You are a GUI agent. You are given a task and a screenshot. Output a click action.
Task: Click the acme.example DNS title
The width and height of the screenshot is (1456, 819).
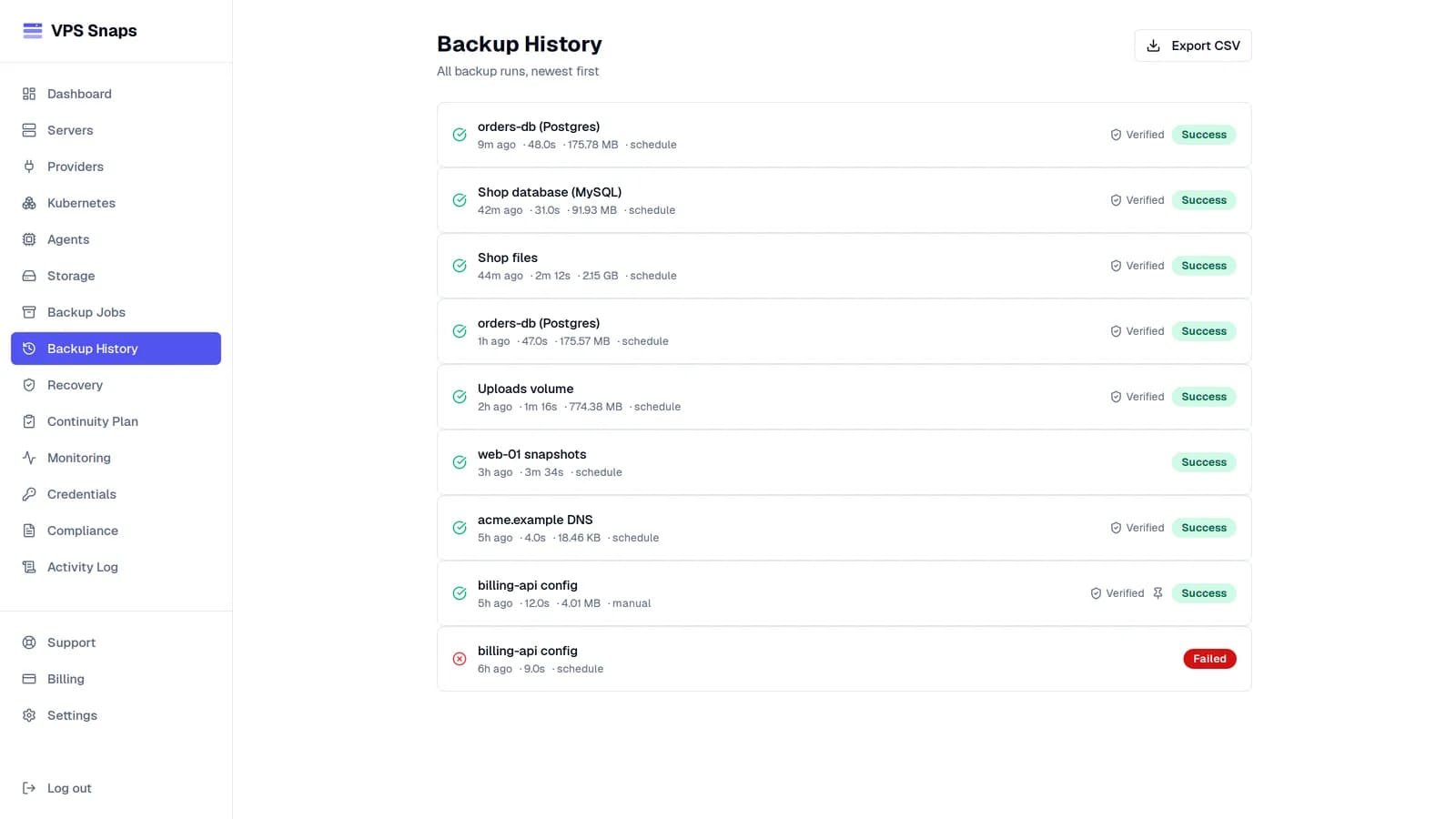point(535,520)
